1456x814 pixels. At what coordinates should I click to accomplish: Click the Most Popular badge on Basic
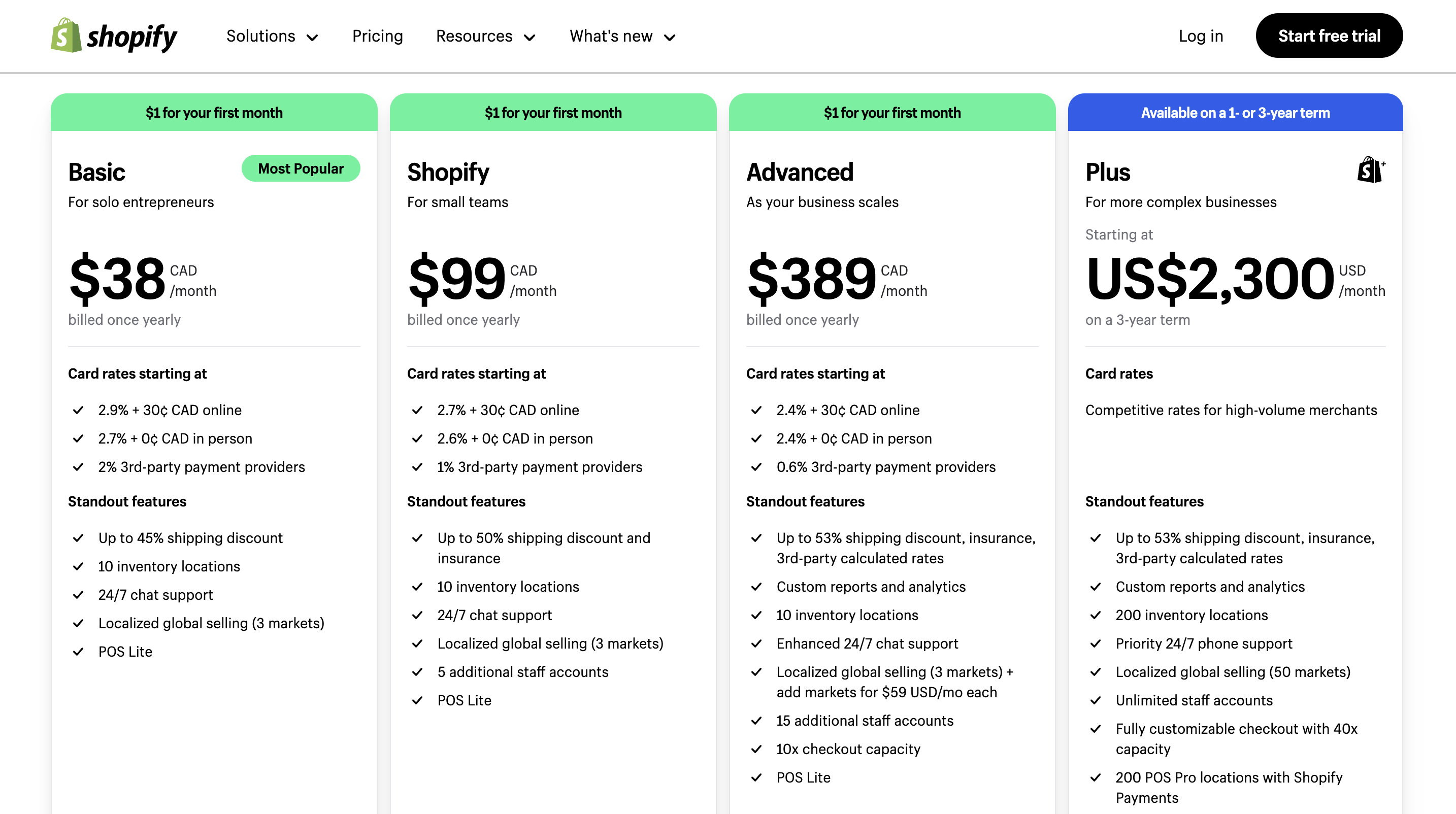(x=301, y=168)
